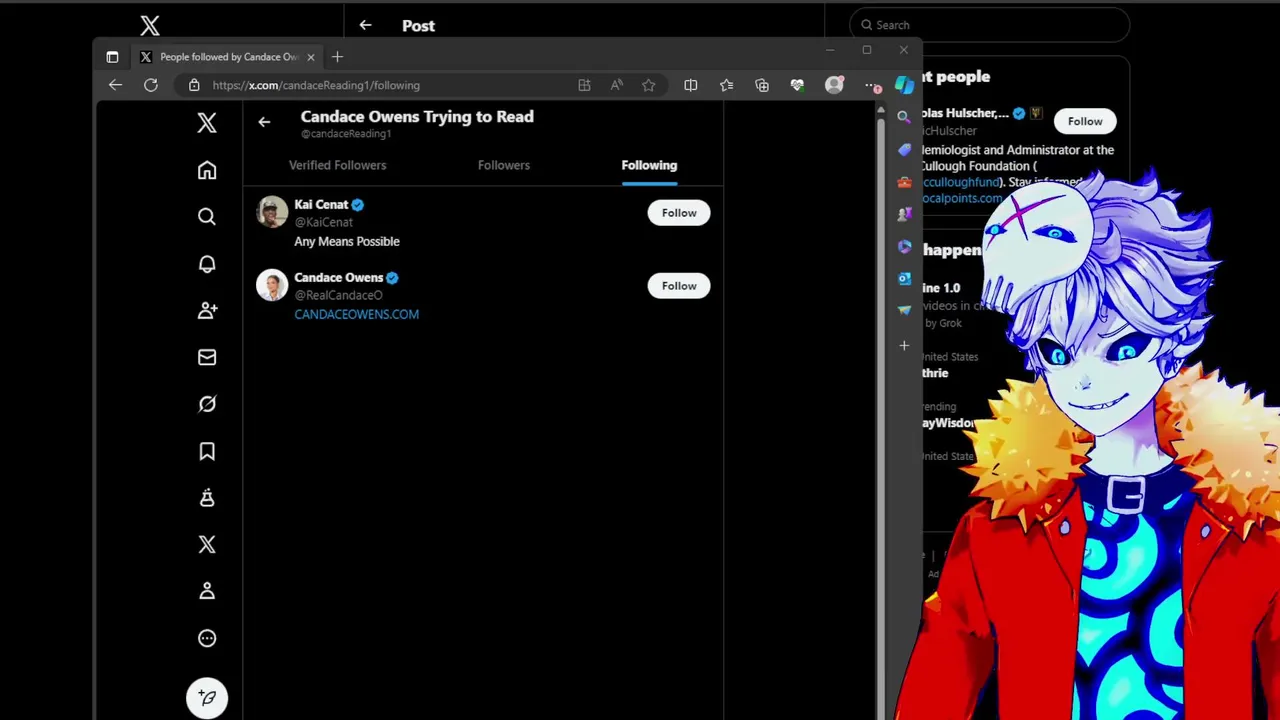Open Edge sidebar search icon
1280x720 pixels.
pos(904,117)
